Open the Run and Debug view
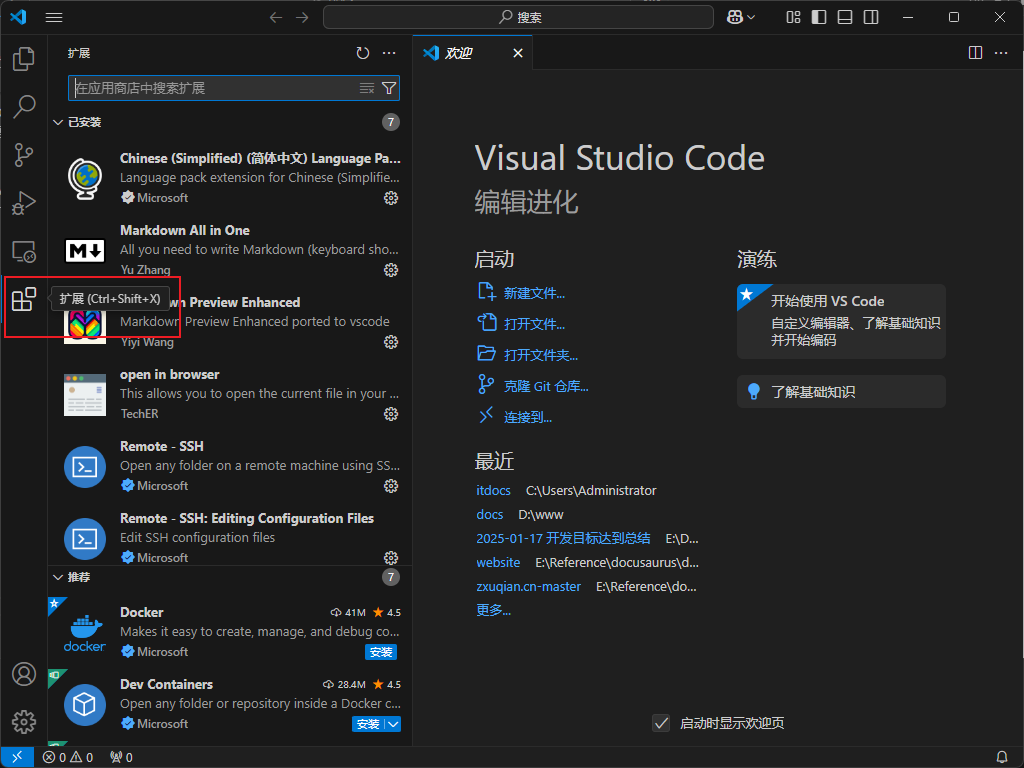This screenshot has width=1024, height=768. [24, 203]
